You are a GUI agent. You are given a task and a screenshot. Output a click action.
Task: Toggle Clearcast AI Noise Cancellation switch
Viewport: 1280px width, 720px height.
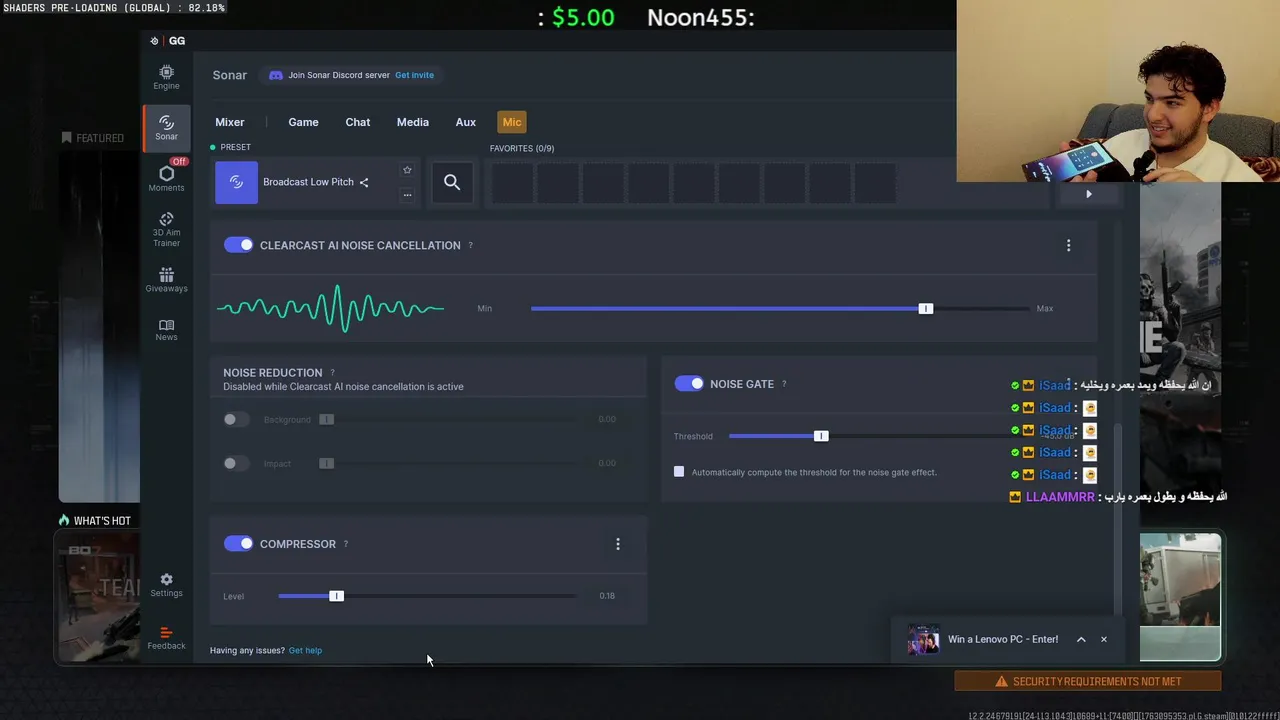tap(238, 245)
